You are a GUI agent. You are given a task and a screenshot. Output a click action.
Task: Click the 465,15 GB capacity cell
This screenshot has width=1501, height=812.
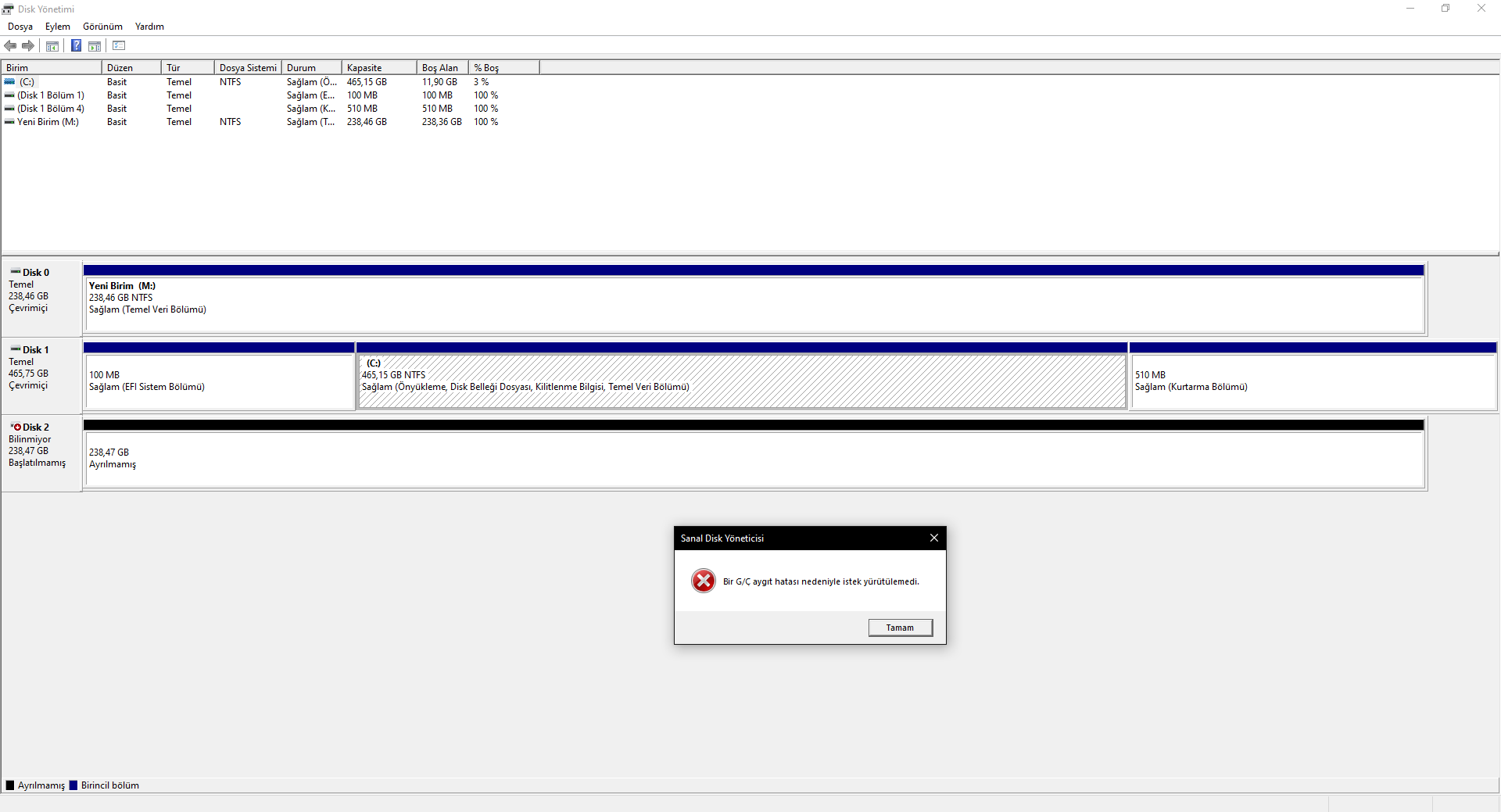pyautogui.click(x=367, y=81)
